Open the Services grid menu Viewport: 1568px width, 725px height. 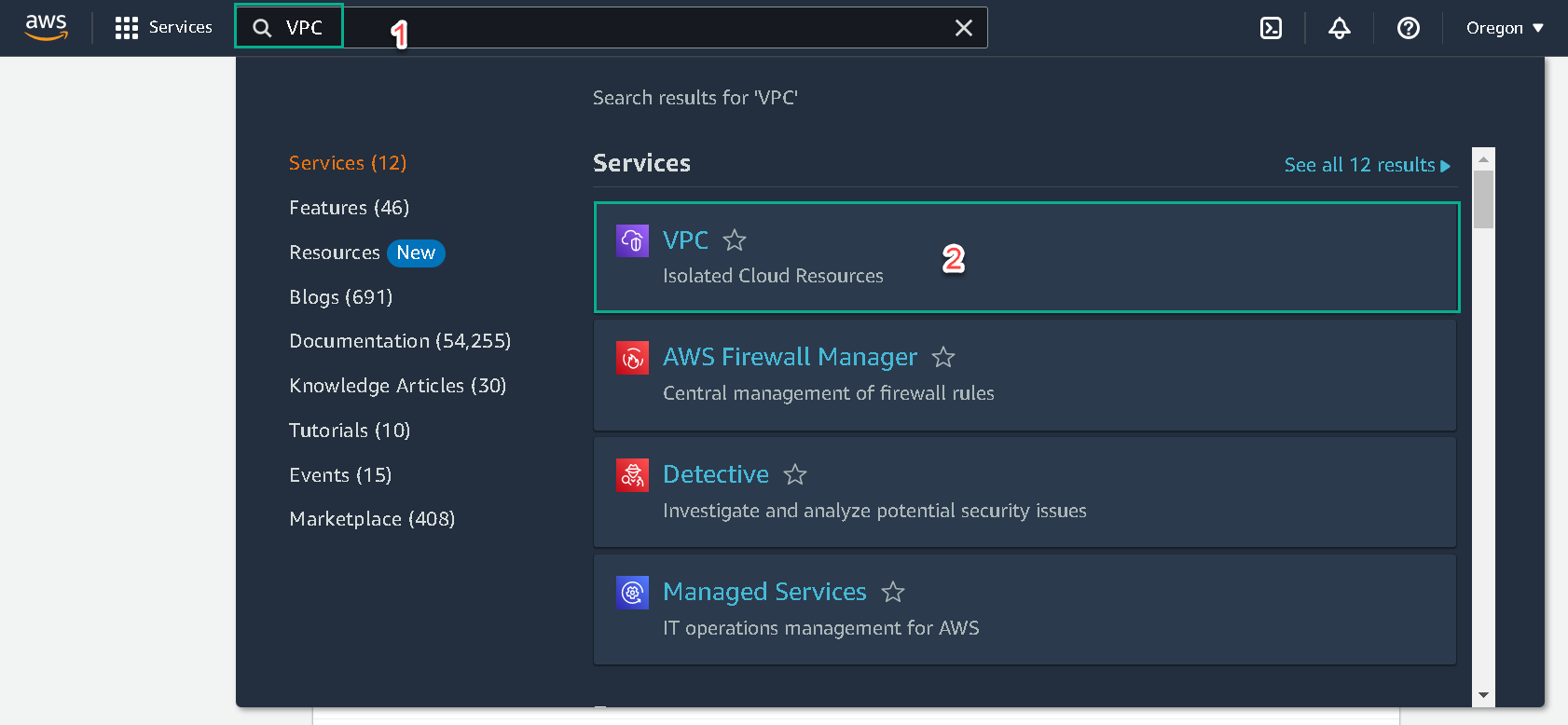(163, 28)
